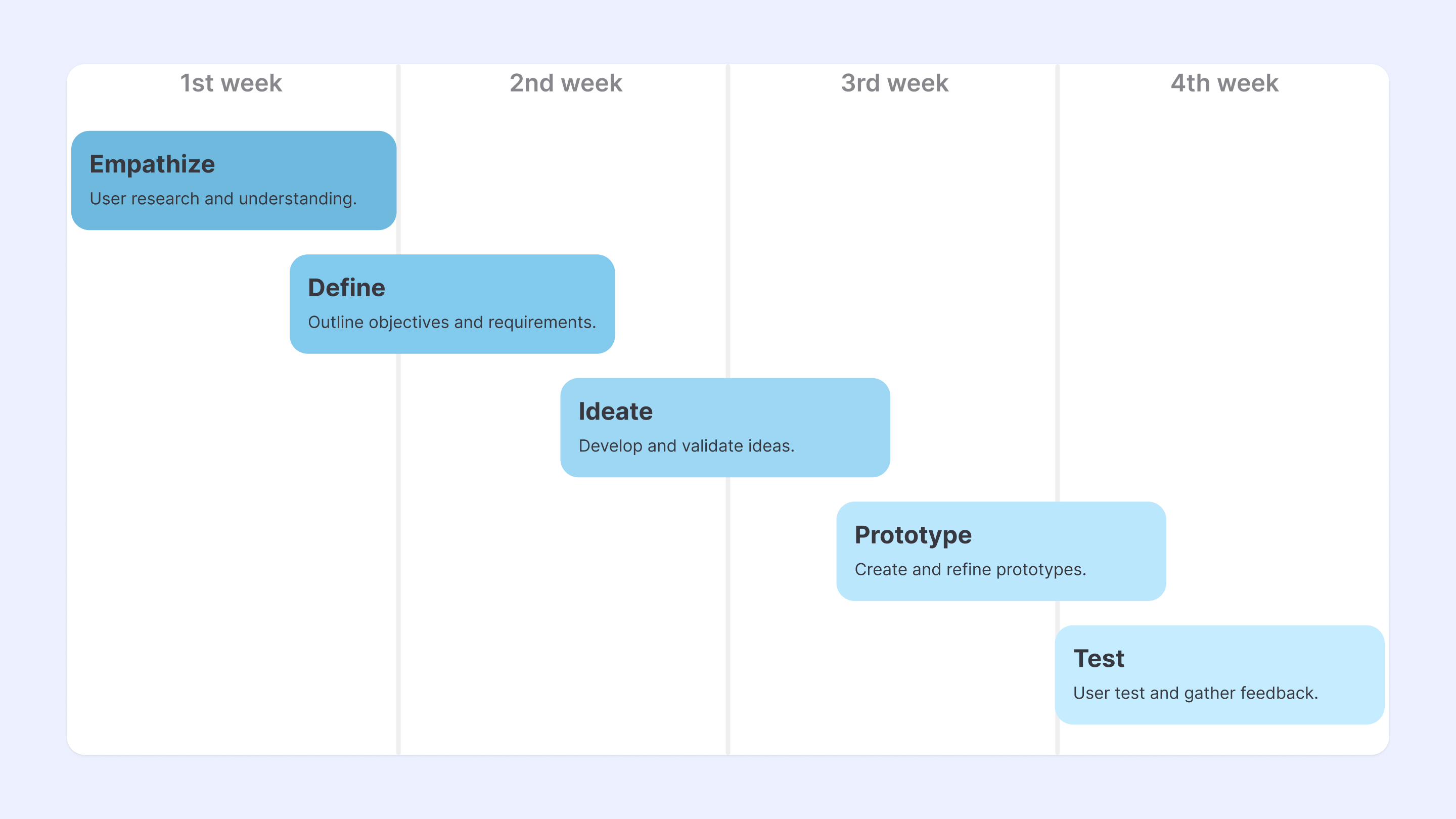Select the Prototype card title
Screen dimensions: 1456x819
coord(913,535)
